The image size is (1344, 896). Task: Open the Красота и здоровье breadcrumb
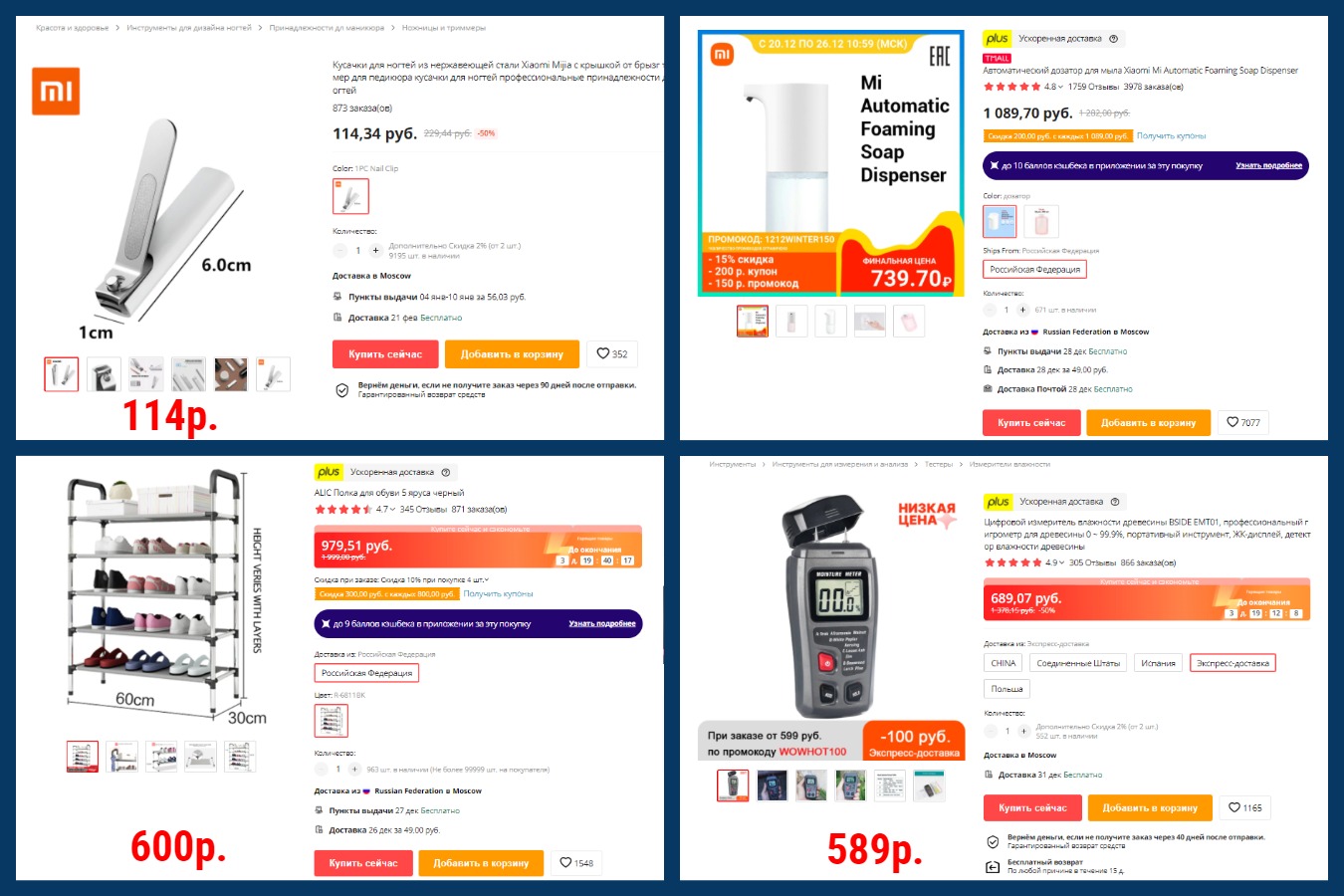(72, 28)
